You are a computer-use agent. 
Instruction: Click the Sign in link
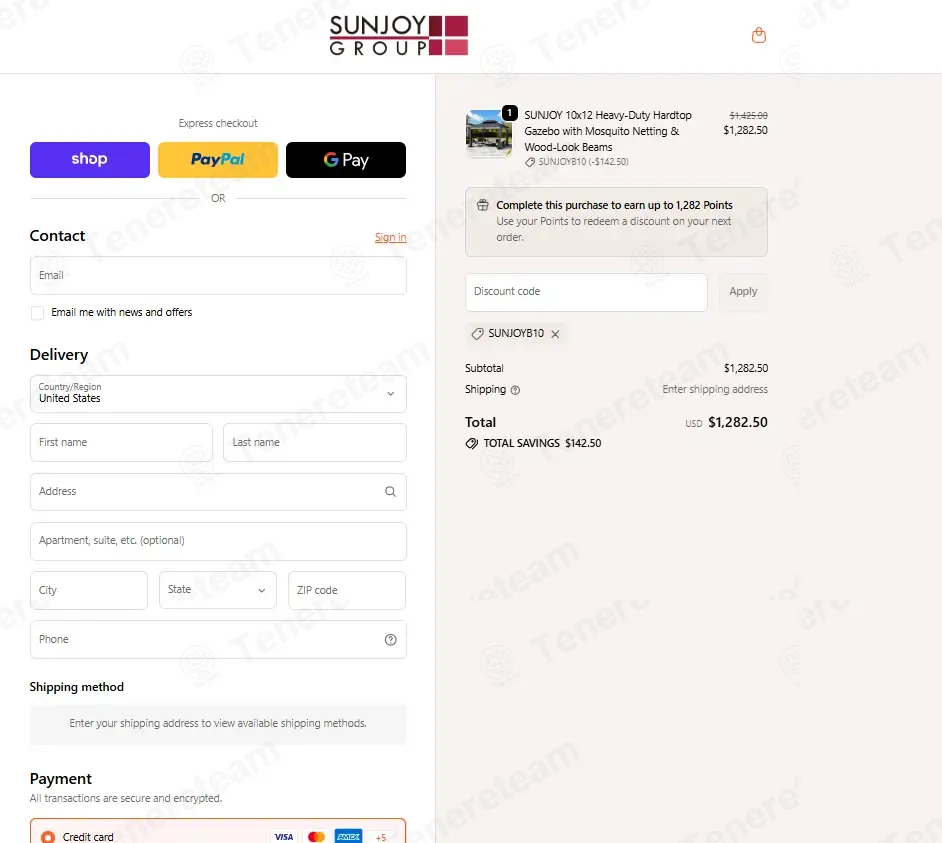[x=390, y=237]
